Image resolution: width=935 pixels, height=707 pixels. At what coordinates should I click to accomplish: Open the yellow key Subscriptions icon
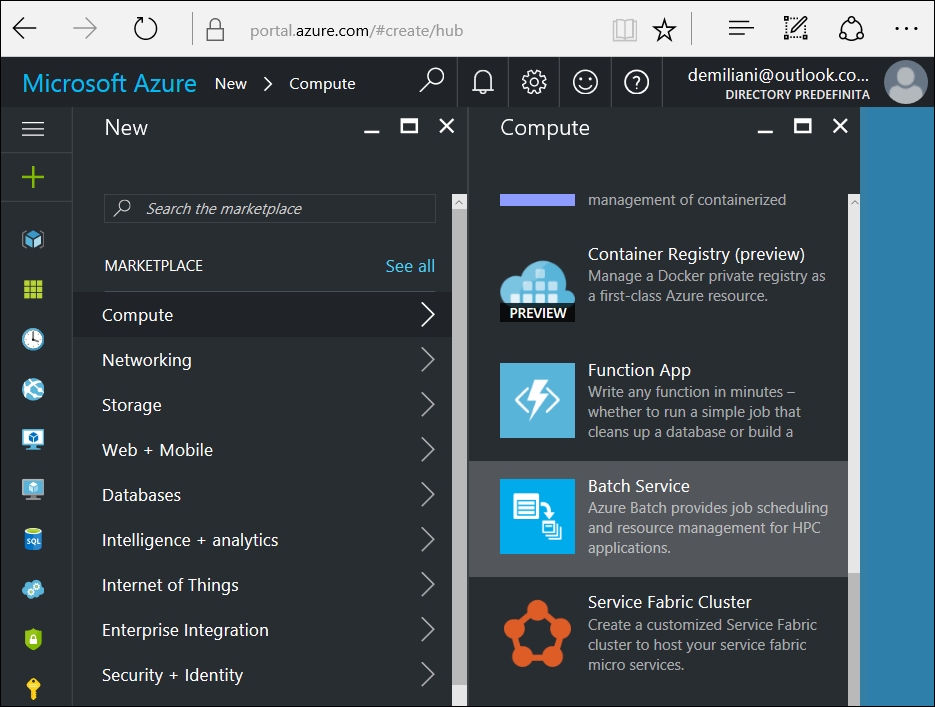33,689
